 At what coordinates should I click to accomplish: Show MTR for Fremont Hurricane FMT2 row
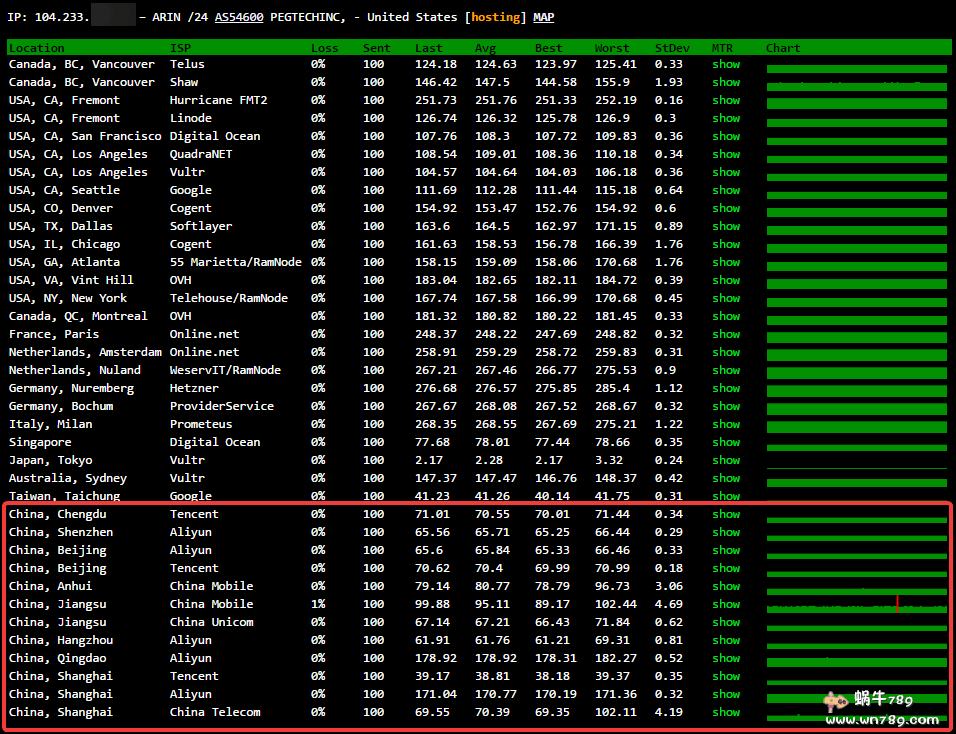[x=726, y=100]
